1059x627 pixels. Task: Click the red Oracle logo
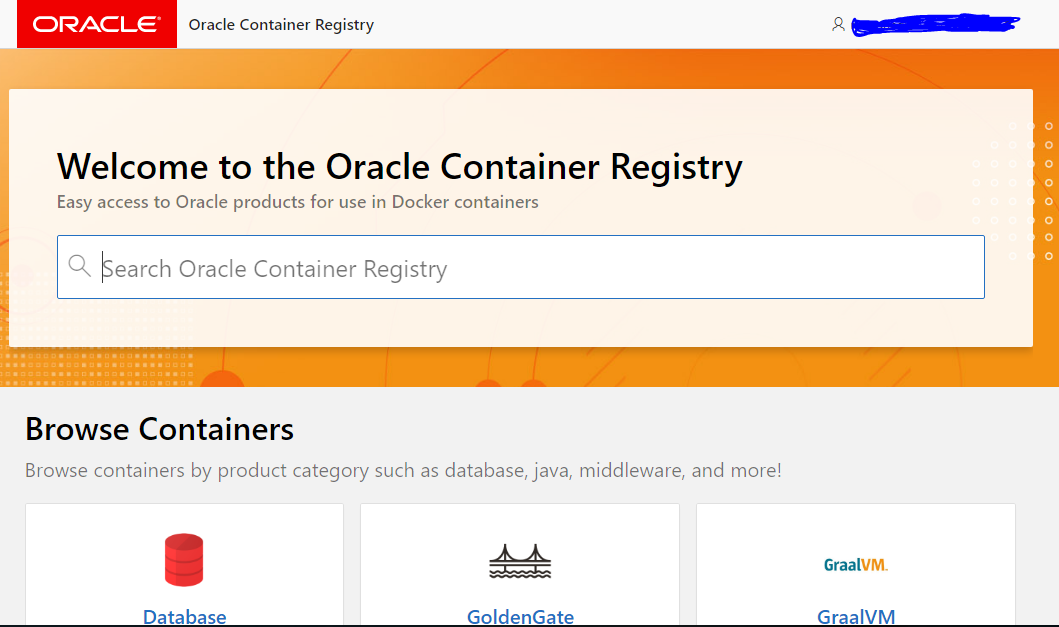[x=97, y=24]
